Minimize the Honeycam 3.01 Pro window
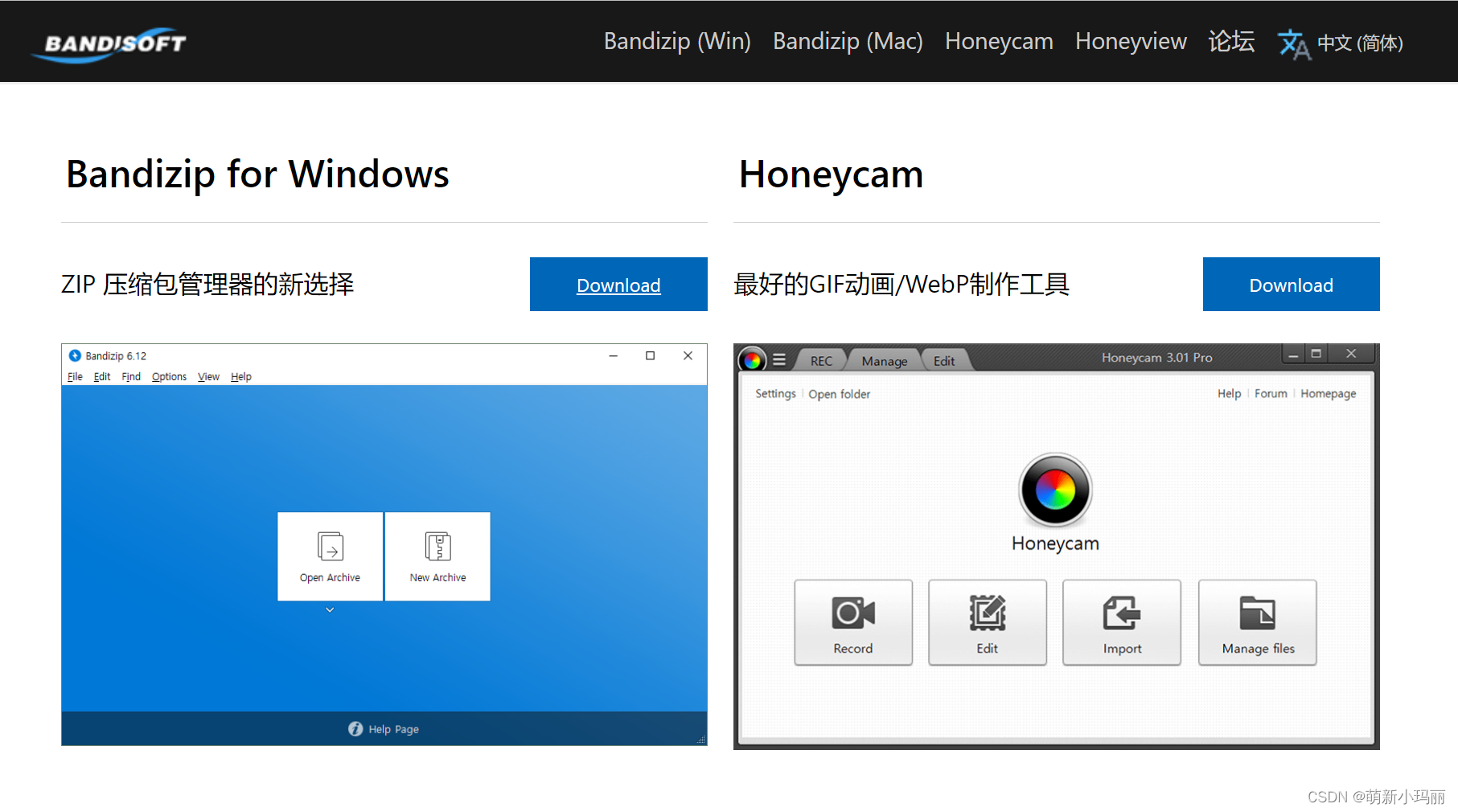 (x=1293, y=355)
